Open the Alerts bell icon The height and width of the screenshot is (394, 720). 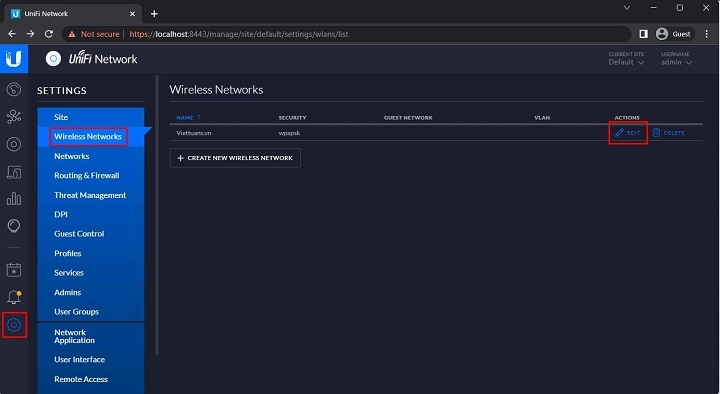14,297
